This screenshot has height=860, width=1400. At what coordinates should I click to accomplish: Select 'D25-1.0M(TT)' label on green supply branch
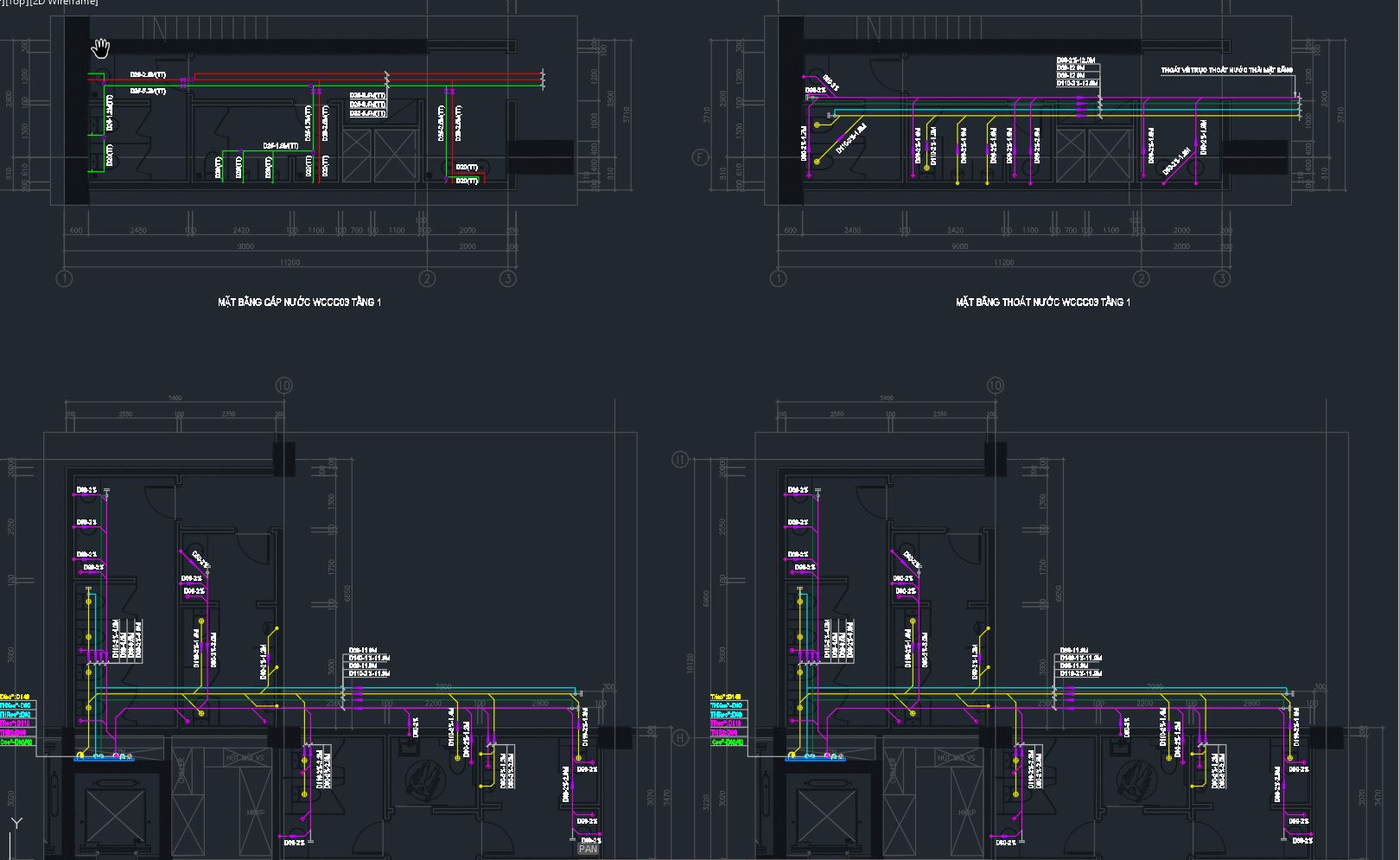point(281,146)
